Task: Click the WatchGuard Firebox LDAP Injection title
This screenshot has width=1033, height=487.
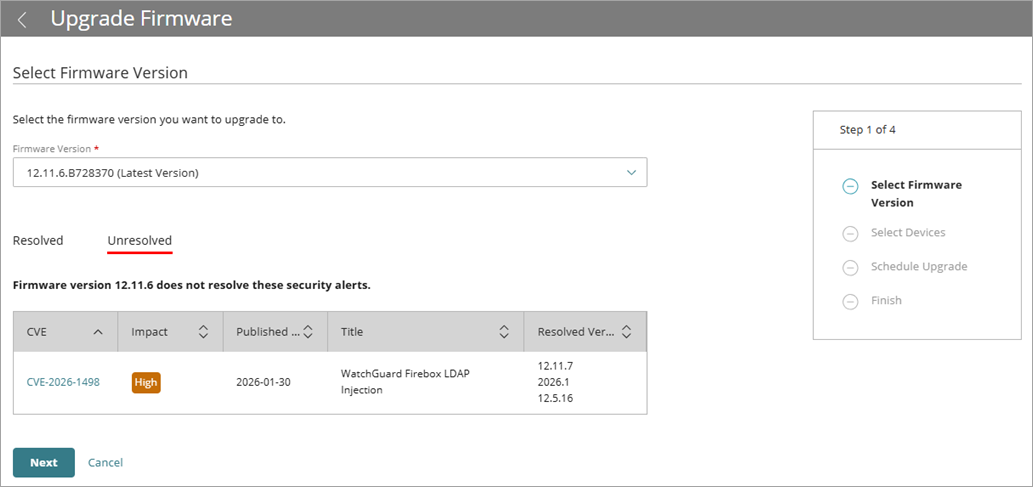Action: (x=405, y=382)
